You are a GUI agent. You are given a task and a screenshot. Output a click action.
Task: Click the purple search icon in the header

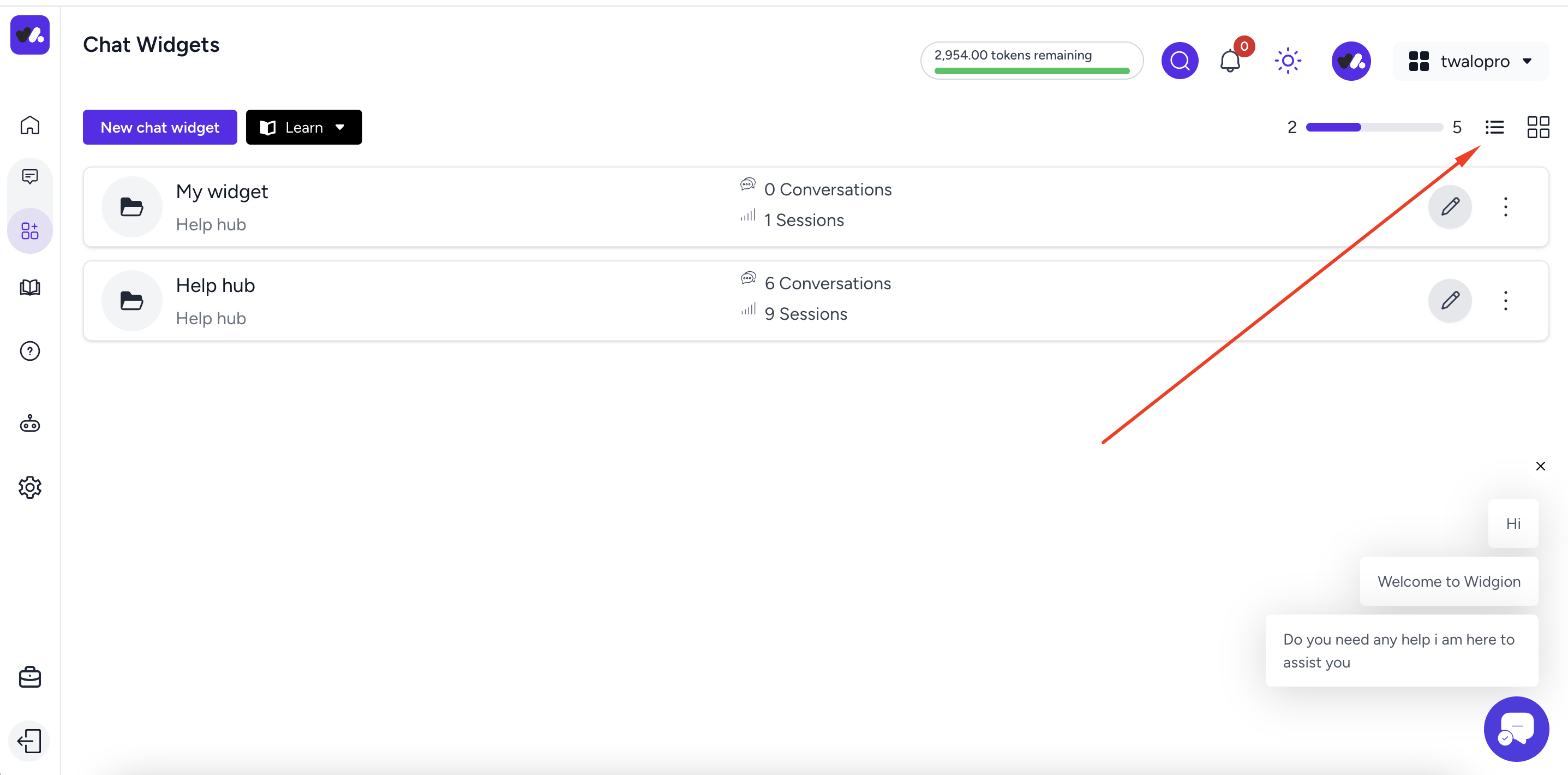(1179, 61)
